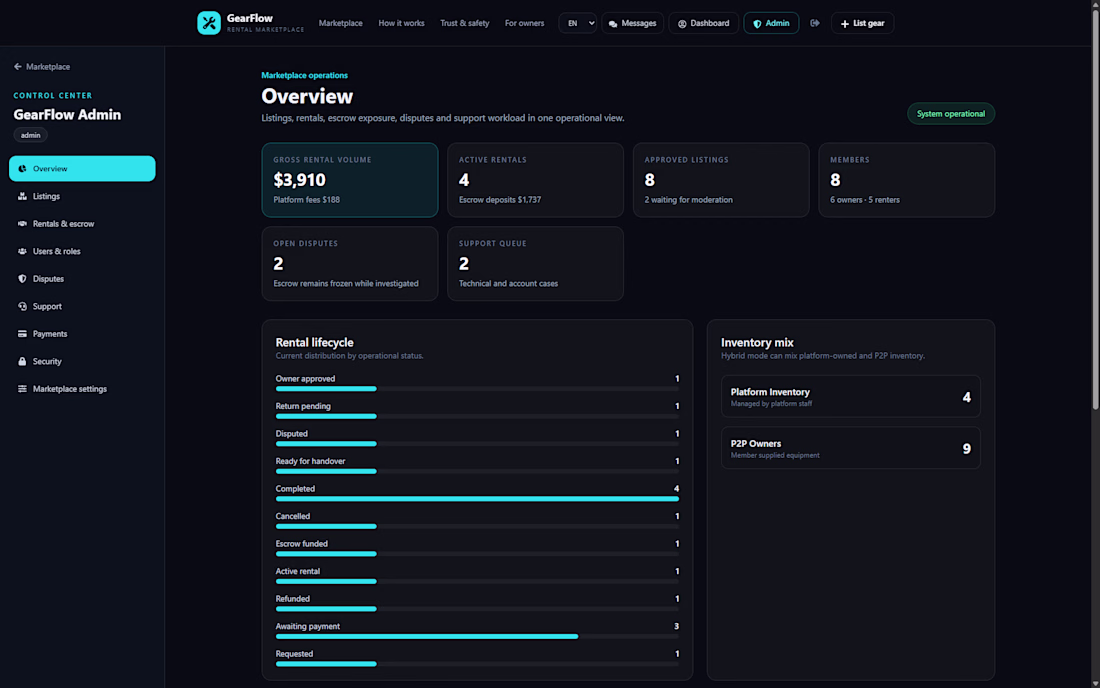This screenshot has height=688, width=1100.
Task: Click the back arrow beside Marketplace
Action: point(18,67)
